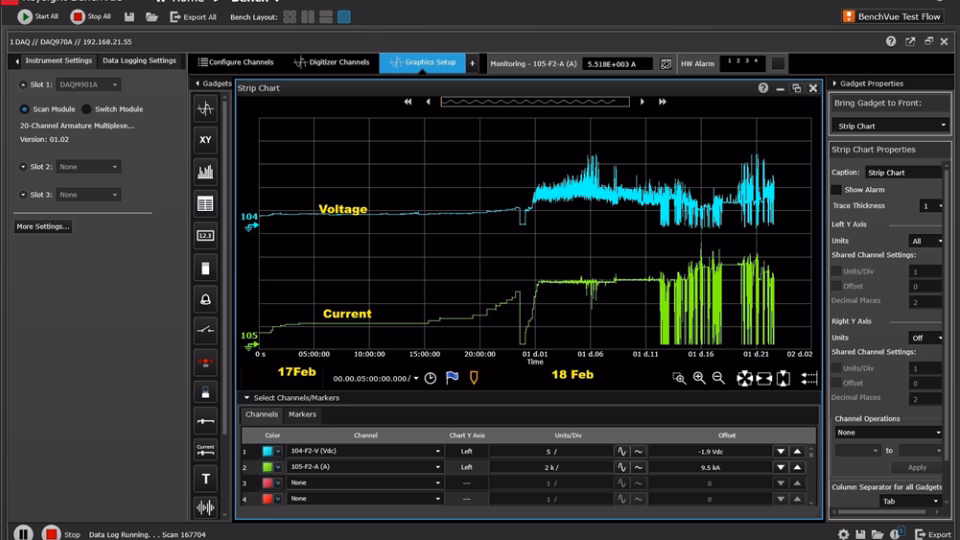
Task: Select the Scan Module radio button
Action: [25, 109]
